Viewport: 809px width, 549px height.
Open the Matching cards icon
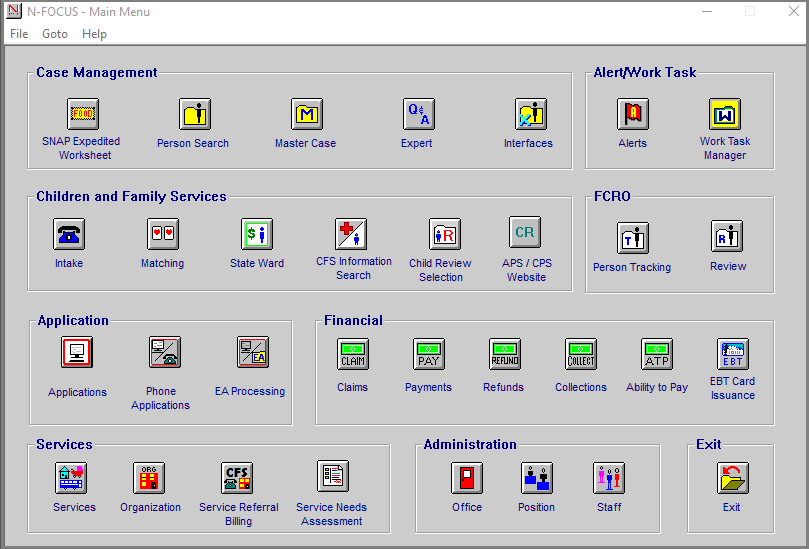tap(163, 234)
